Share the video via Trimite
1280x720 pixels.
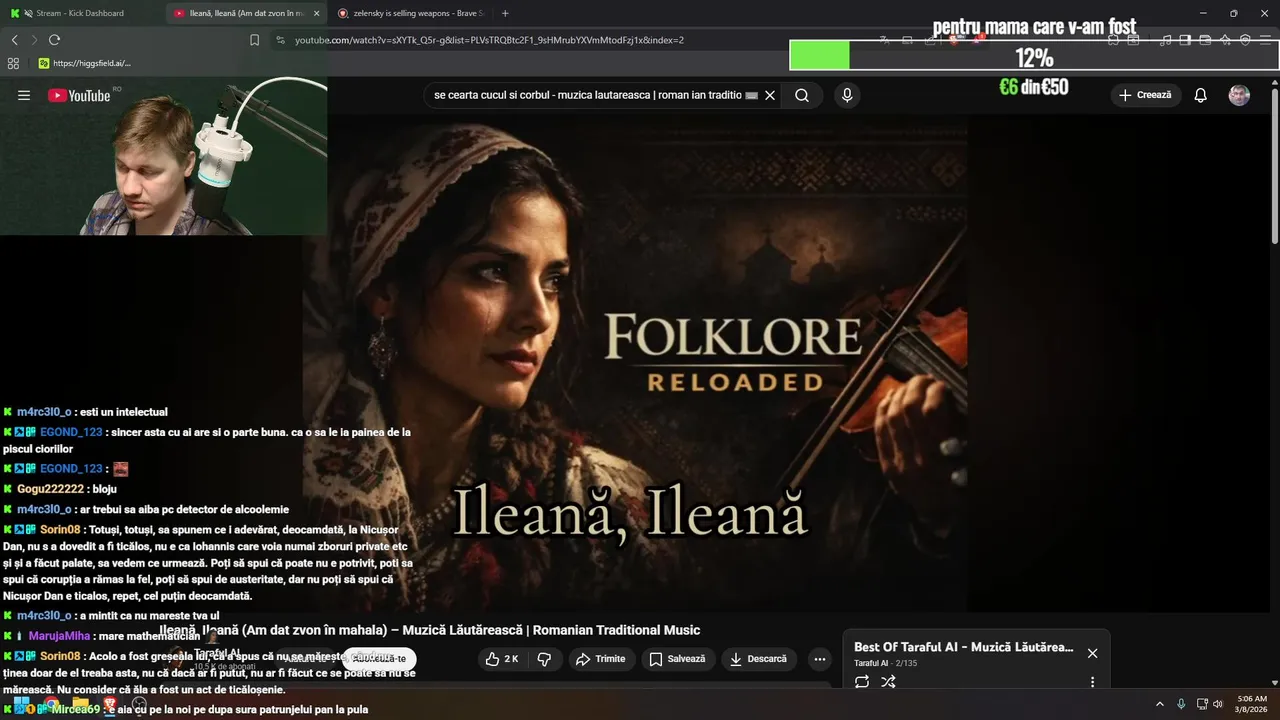pyautogui.click(x=600, y=659)
